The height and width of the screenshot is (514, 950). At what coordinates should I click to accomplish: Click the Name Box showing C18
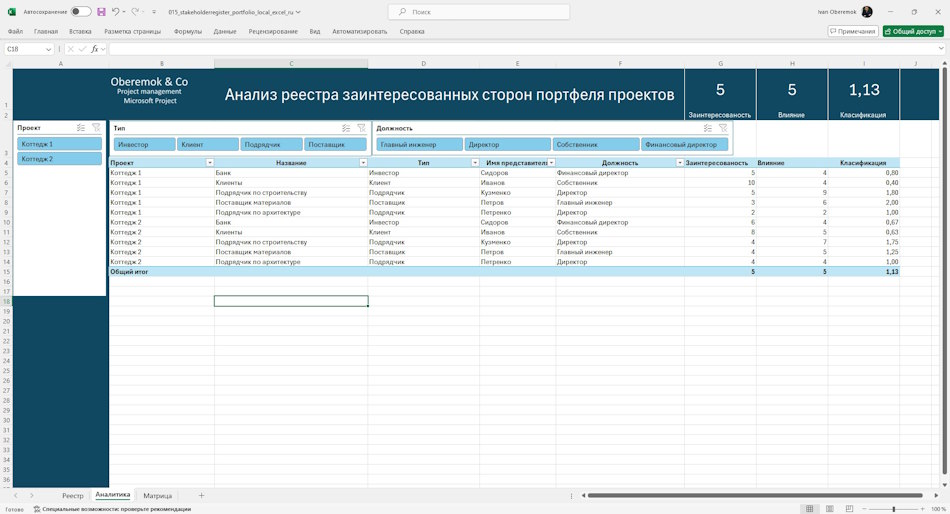pyautogui.click(x=24, y=49)
